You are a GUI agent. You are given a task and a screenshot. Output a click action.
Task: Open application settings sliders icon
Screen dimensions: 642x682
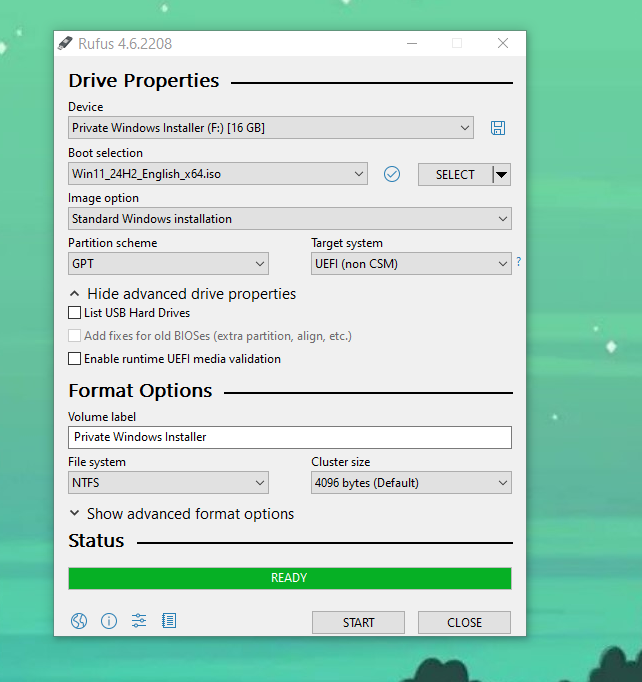click(x=139, y=621)
